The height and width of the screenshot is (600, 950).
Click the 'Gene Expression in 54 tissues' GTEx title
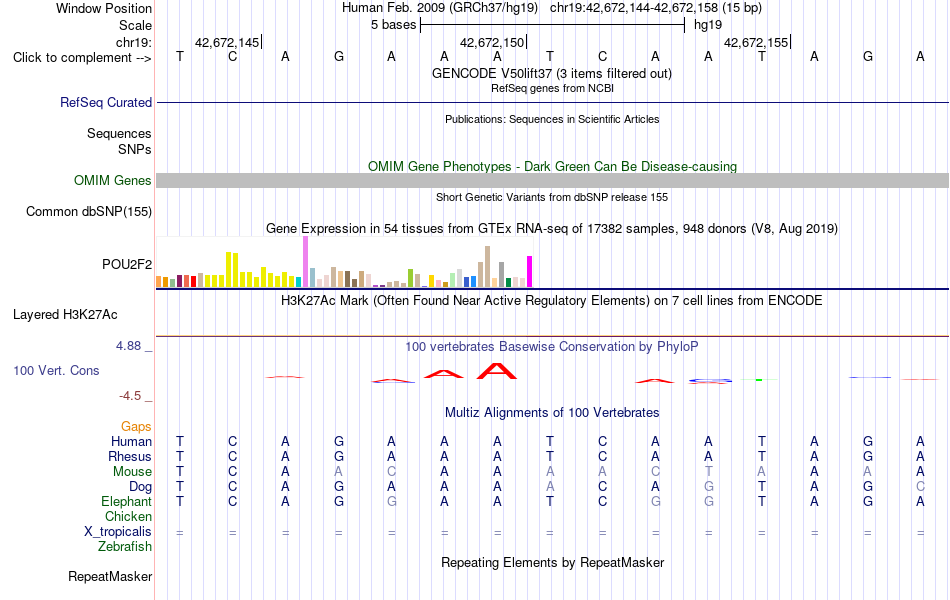pos(552,228)
